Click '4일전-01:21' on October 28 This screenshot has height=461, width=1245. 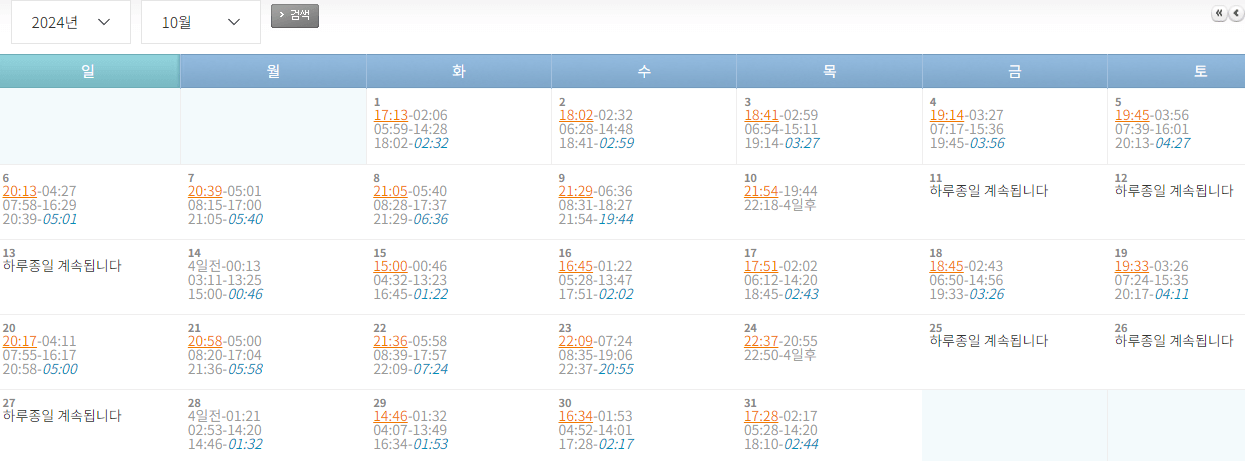pyautogui.click(x=225, y=417)
